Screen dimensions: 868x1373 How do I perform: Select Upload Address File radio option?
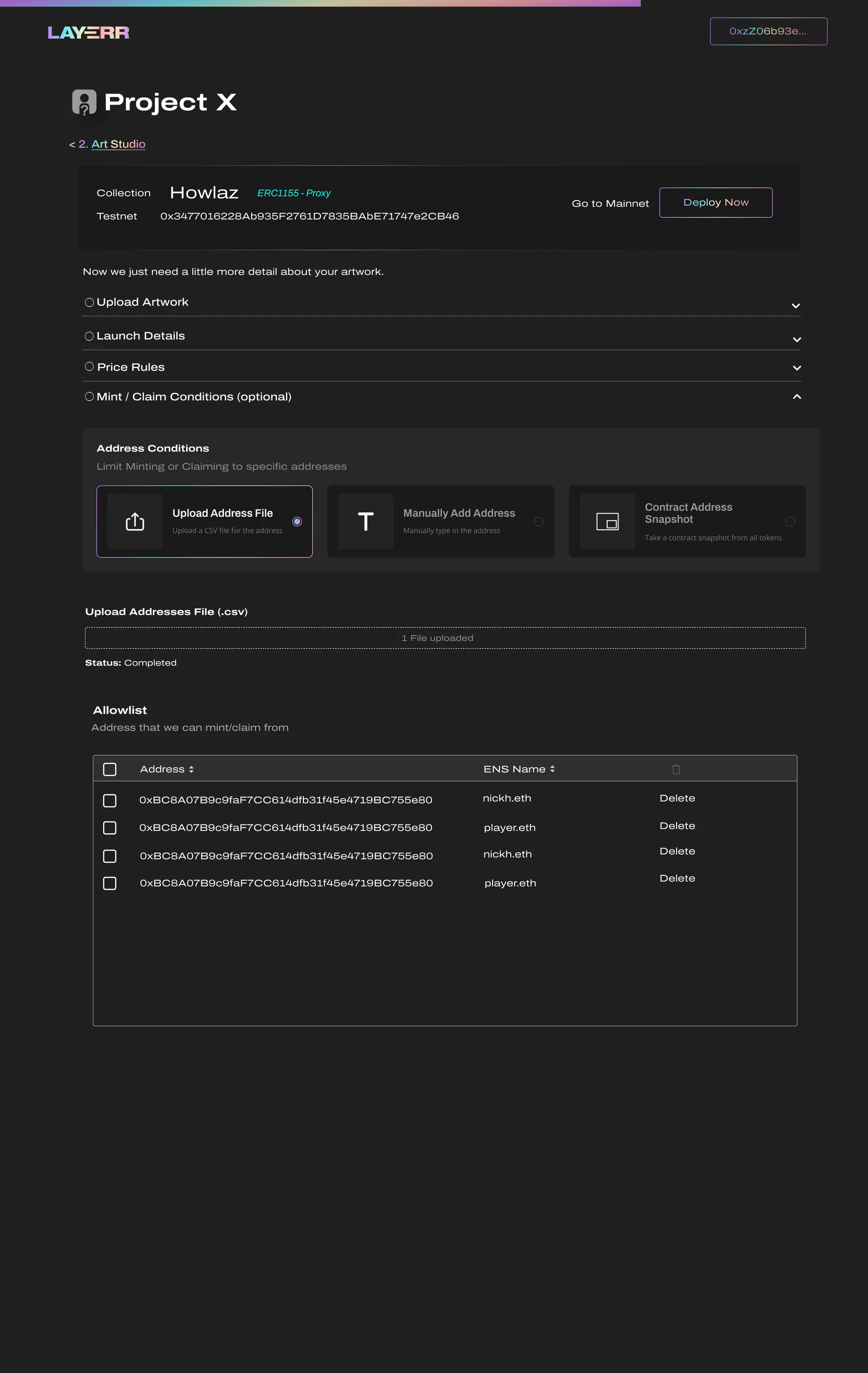click(x=297, y=522)
